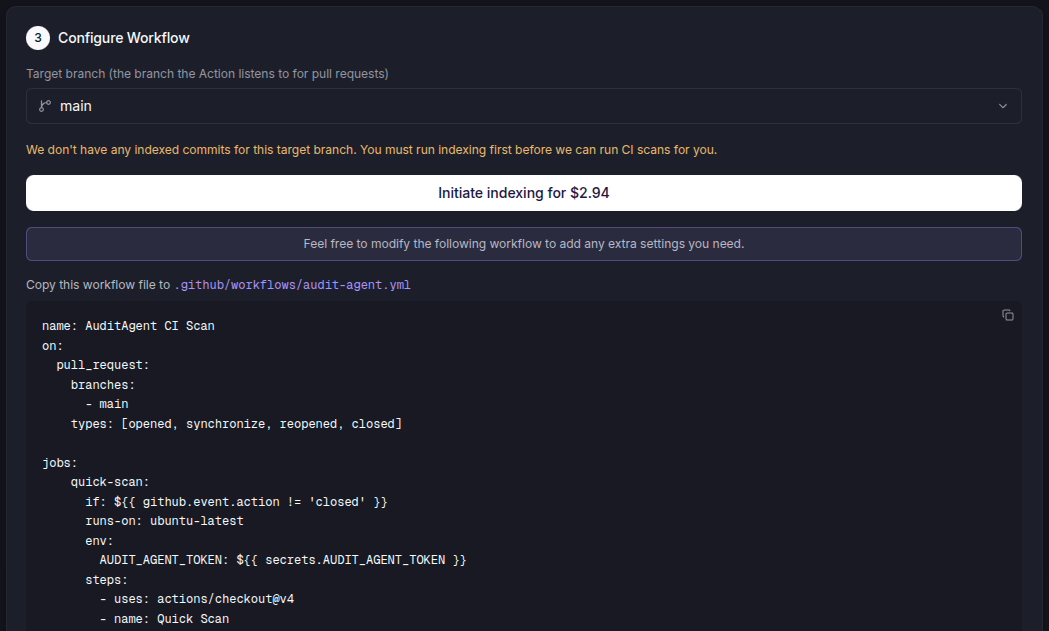Click Initiate indexing for $2.94 button
The image size is (1049, 631).
[x=524, y=193]
